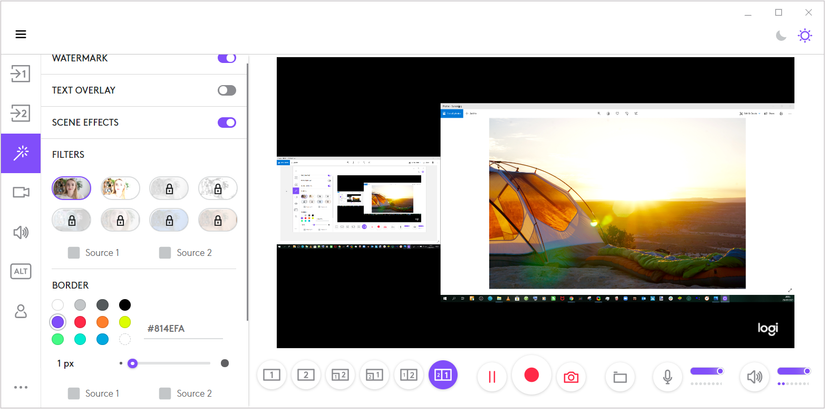The height and width of the screenshot is (409, 825).
Task: Select the Source 2 only scene layout
Action: tap(306, 375)
